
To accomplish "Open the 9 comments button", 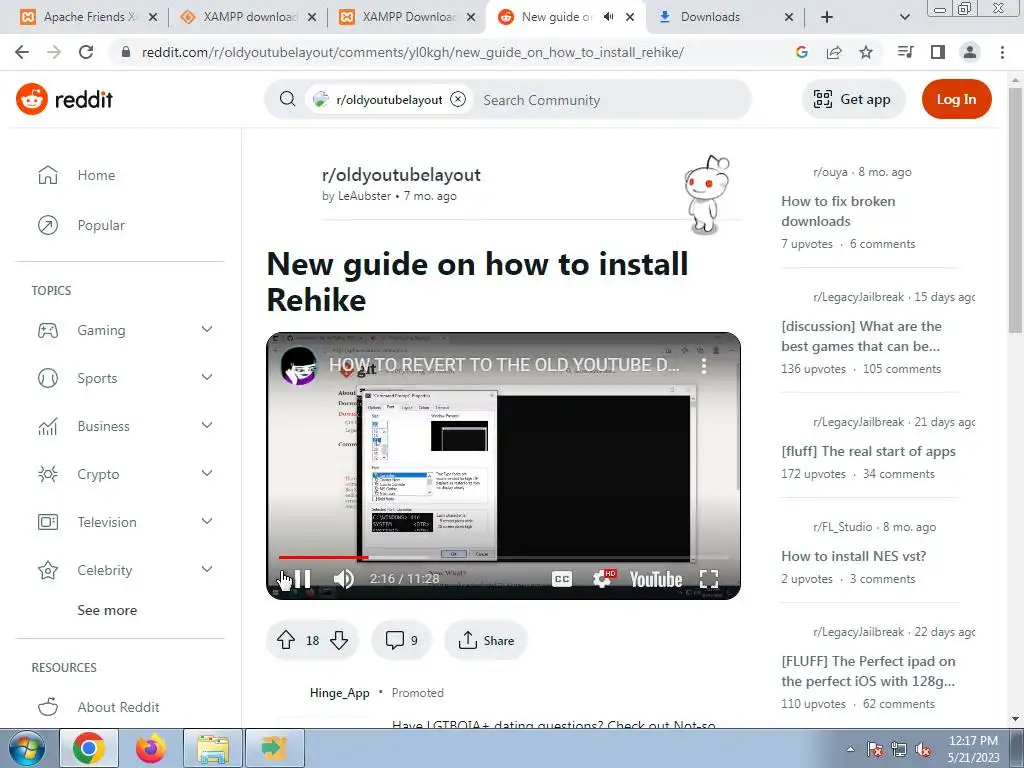I will tap(401, 640).
